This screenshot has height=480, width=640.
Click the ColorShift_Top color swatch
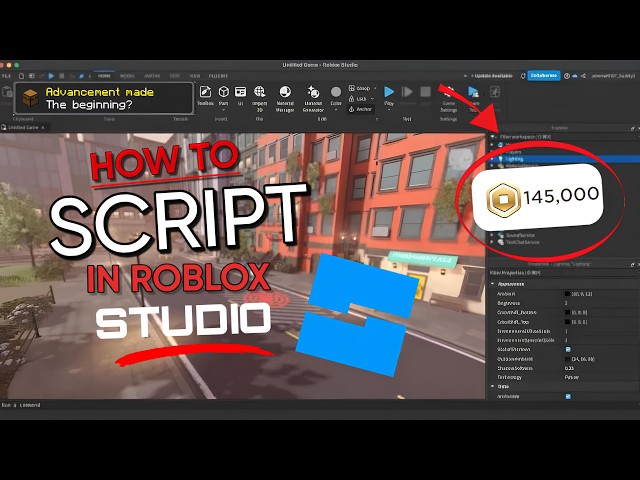click(567, 322)
